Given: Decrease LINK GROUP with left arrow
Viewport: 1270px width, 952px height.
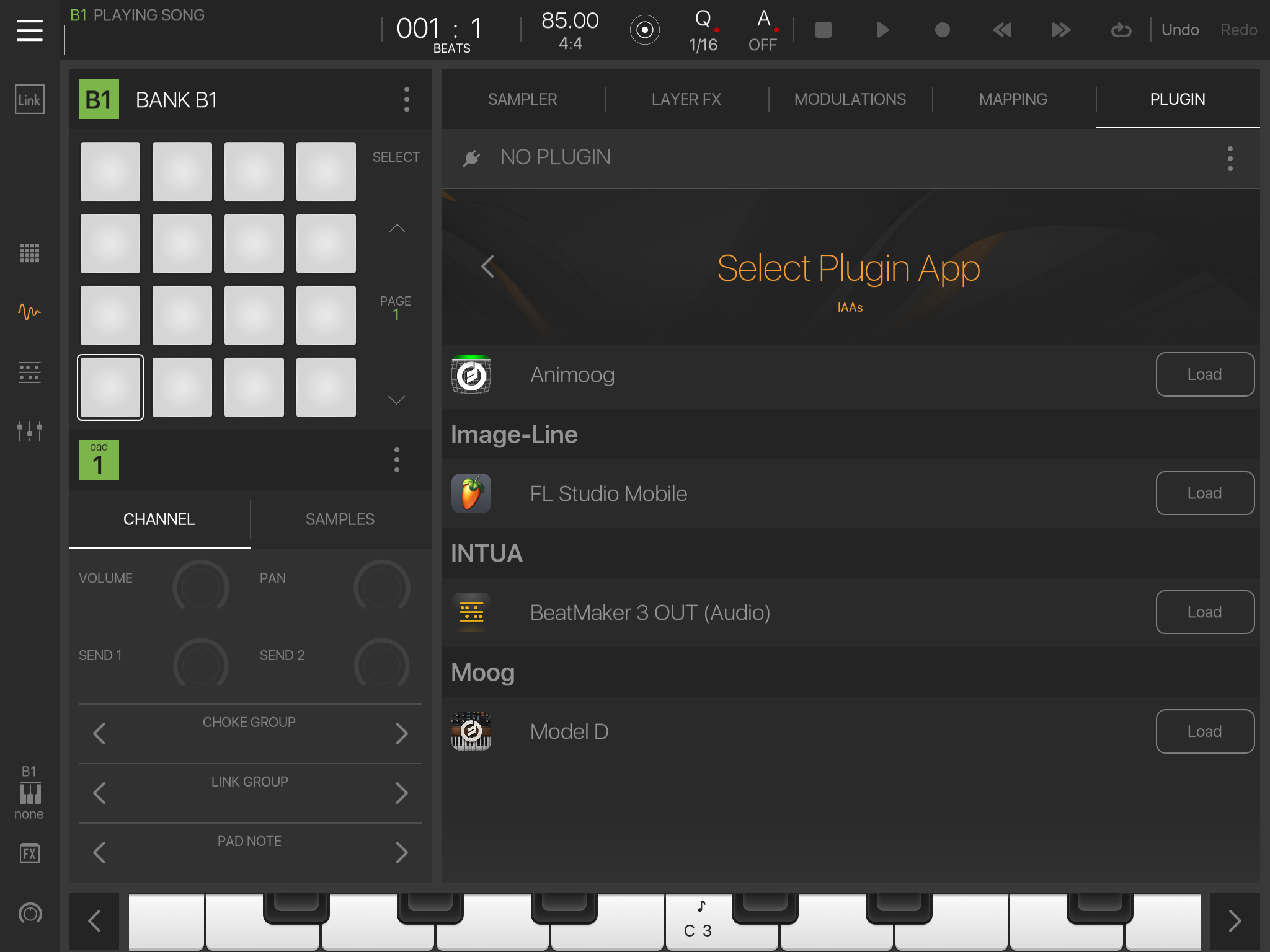Looking at the screenshot, I should pos(99,793).
